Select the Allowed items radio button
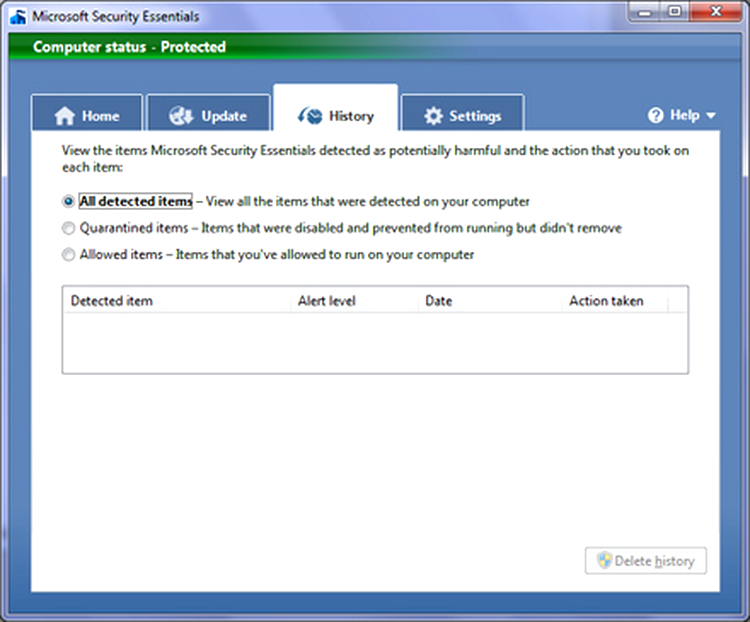Image resolution: width=750 pixels, height=622 pixels. (68, 255)
